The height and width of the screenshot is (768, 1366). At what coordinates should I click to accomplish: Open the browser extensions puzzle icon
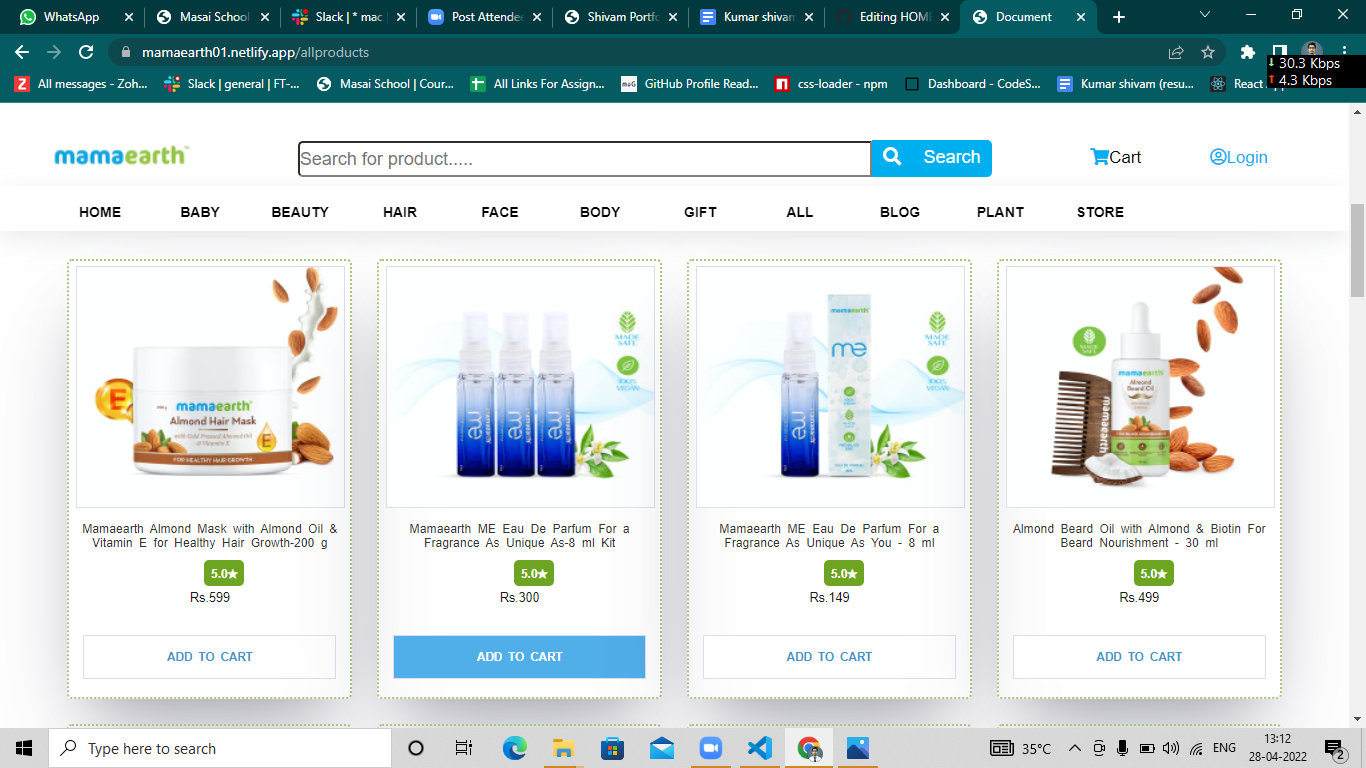click(1247, 52)
